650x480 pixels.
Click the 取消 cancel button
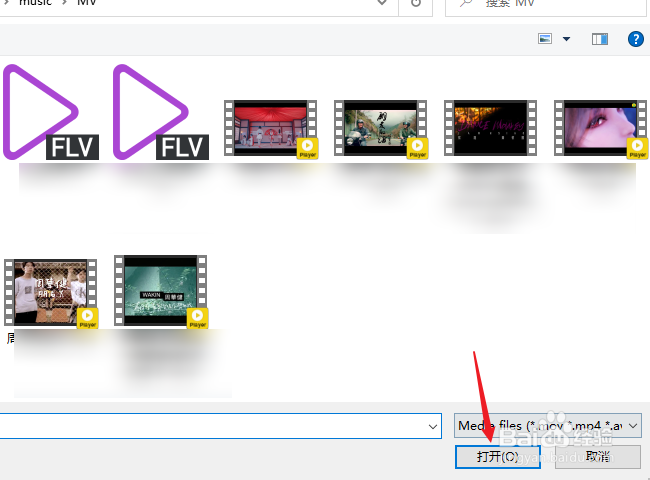point(598,457)
